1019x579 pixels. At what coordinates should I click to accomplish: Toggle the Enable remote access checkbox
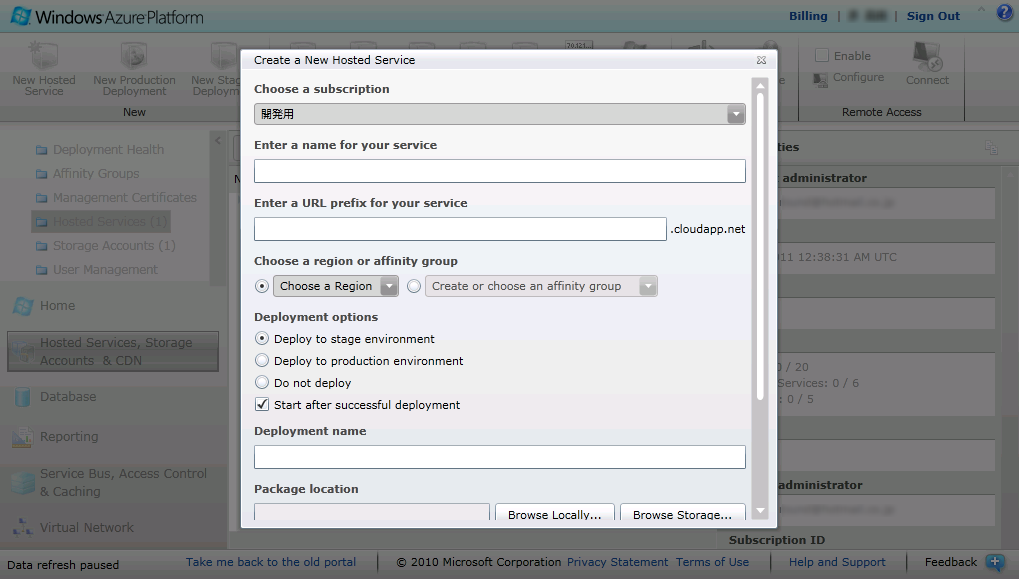[821, 56]
